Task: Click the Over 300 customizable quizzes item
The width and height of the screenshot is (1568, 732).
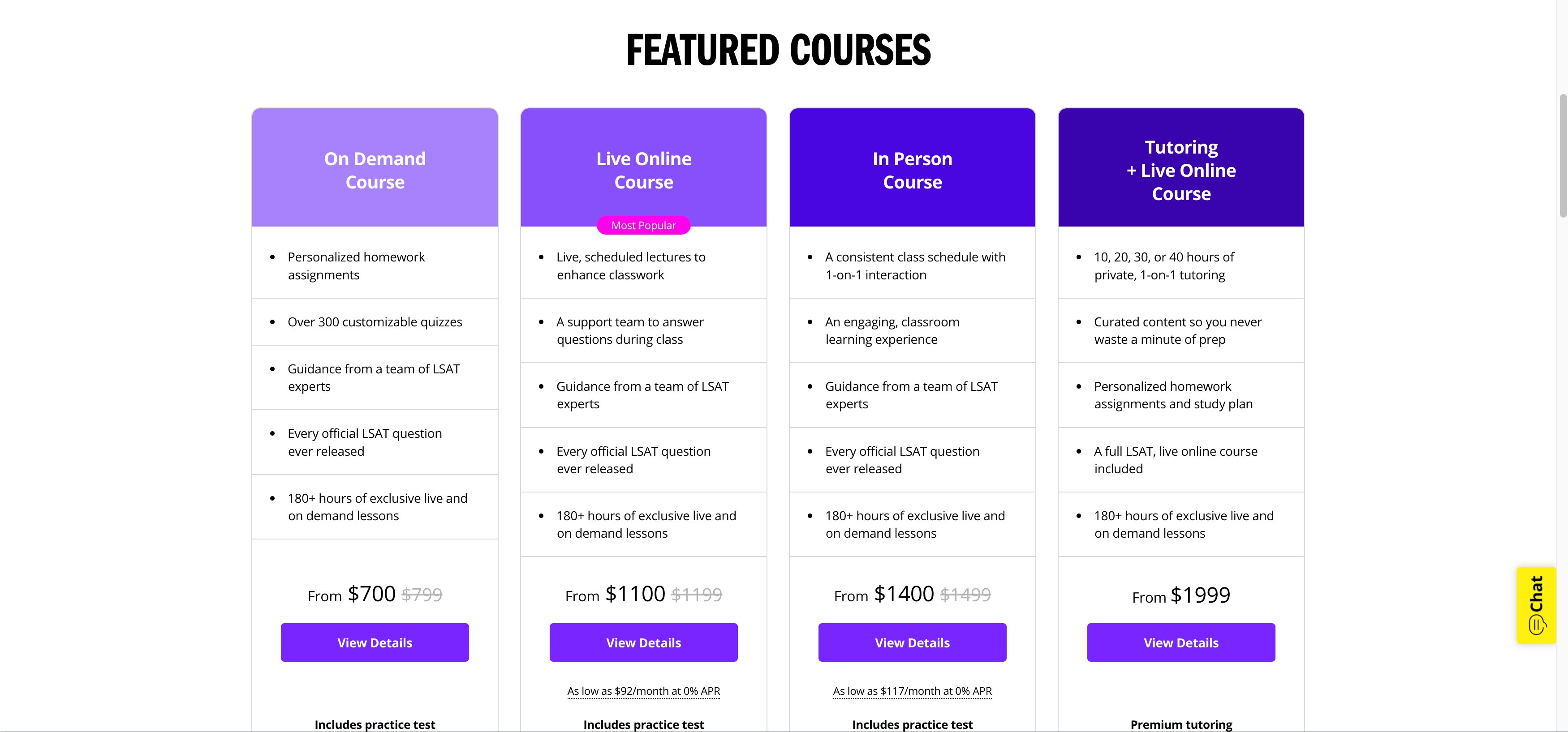Action: click(x=375, y=322)
